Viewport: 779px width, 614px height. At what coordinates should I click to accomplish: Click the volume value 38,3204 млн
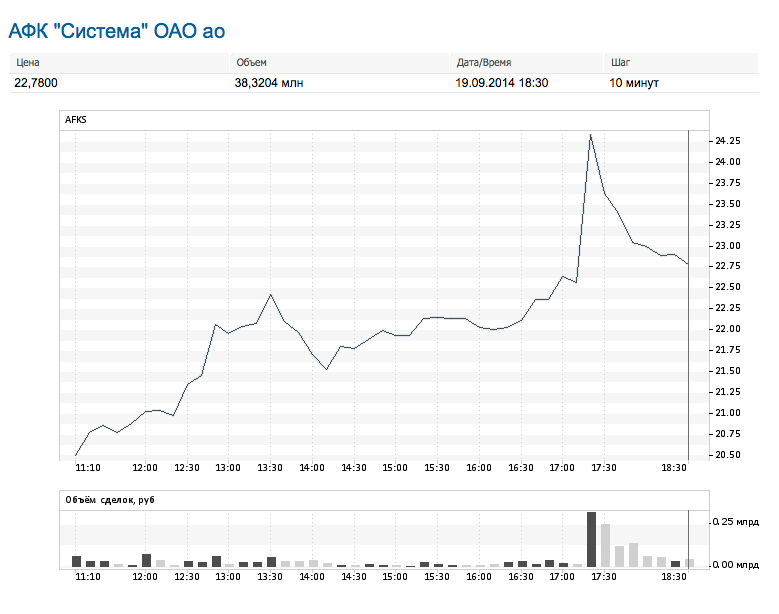[x=269, y=82]
